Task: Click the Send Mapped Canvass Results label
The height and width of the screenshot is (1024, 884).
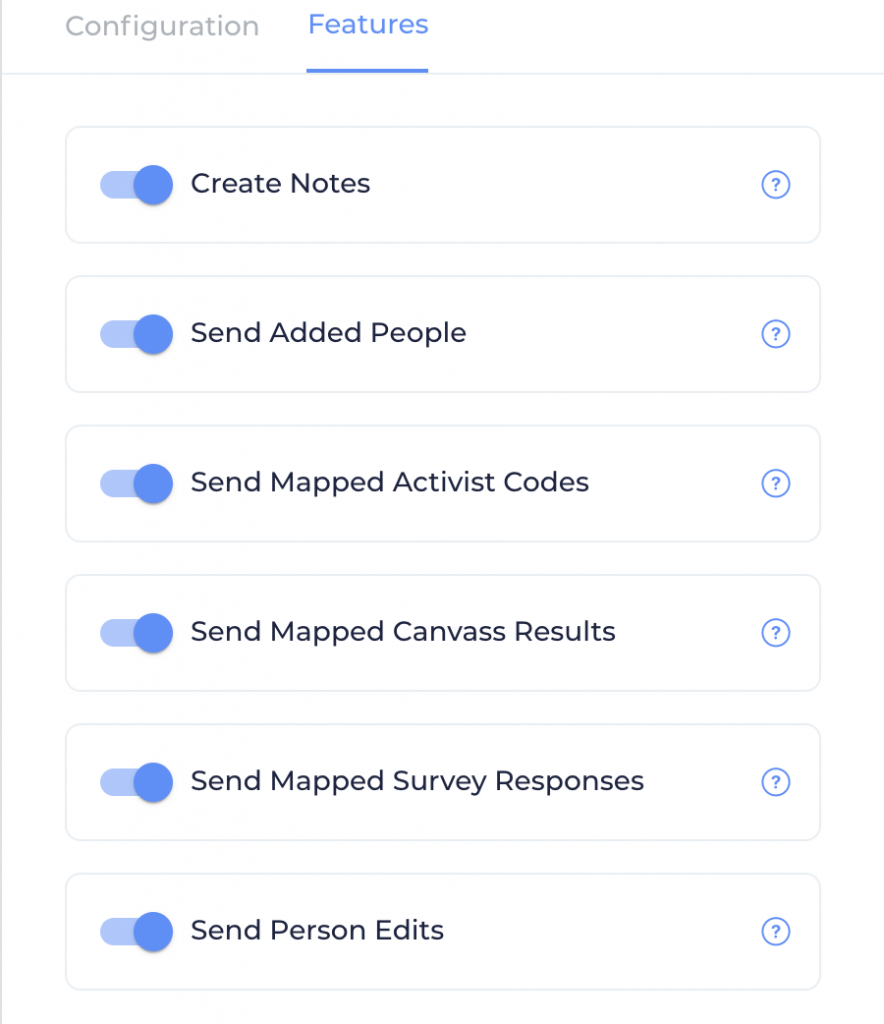Action: coord(403,632)
